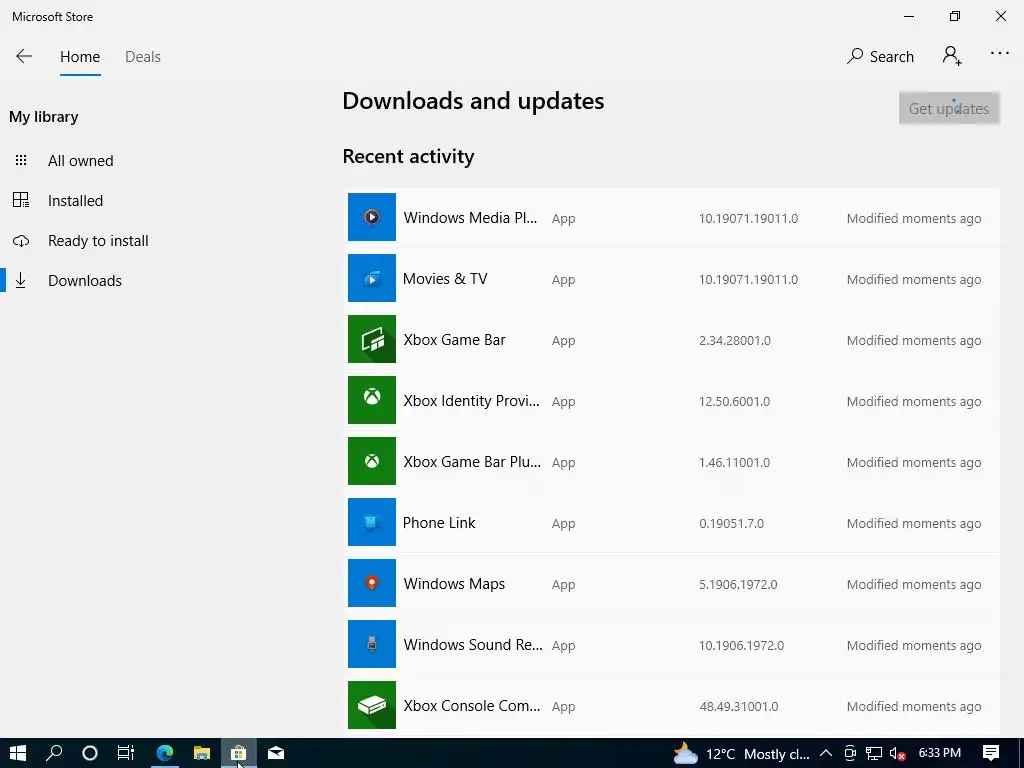Open Task View on the taskbar
Image resolution: width=1024 pixels, height=768 pixels.
(x=125, y=753)
